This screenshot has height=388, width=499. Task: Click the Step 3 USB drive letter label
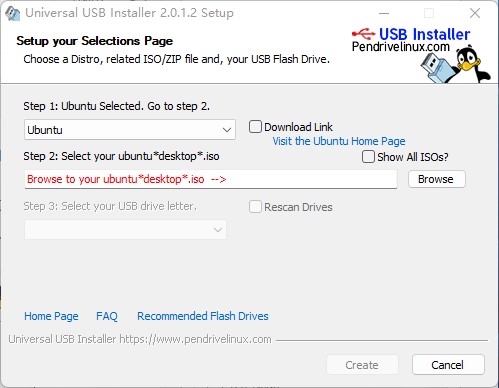coord(110,206)
